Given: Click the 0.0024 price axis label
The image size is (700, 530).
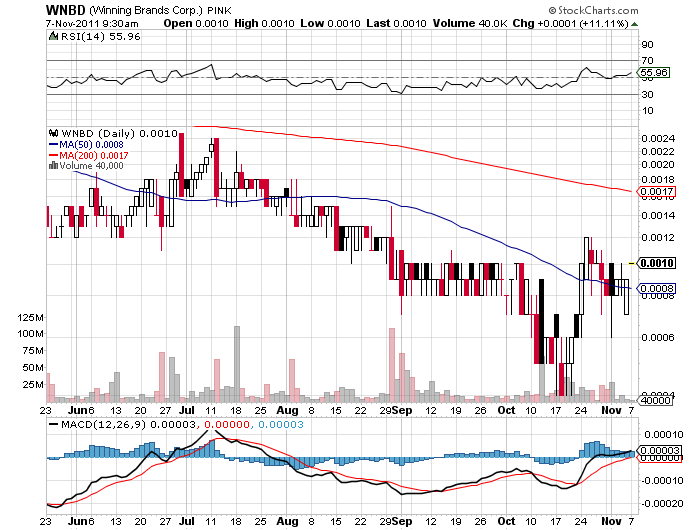Looking at the screenshot, I should (658, 139).
